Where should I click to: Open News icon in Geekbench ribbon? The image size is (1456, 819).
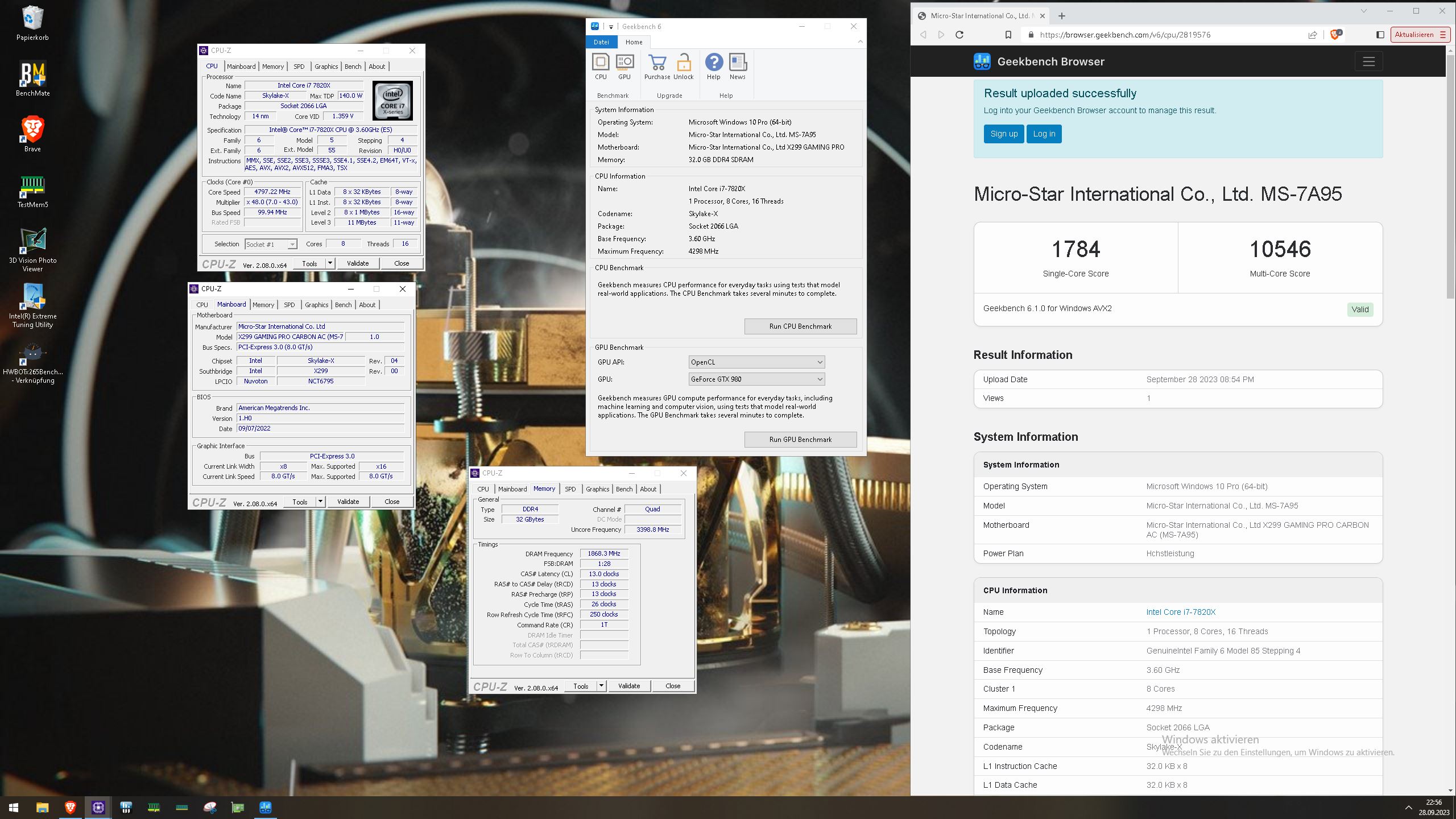click(738, 67)
